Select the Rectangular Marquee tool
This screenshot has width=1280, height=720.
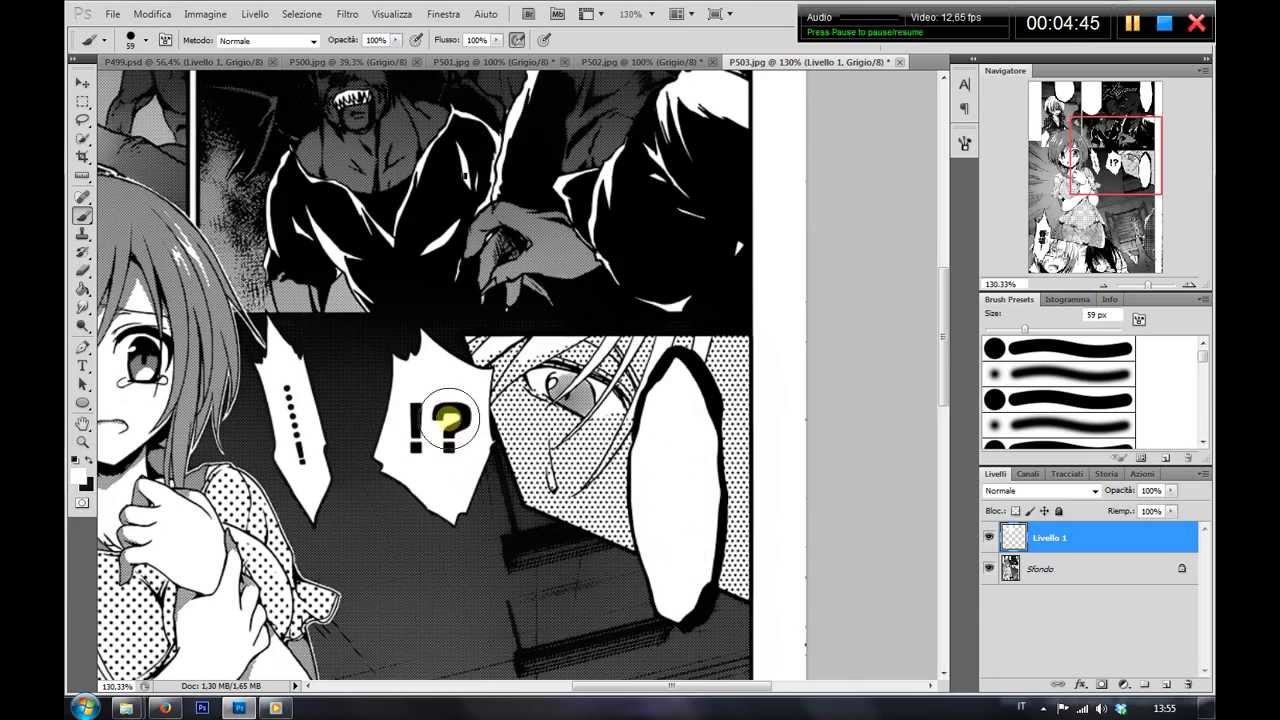(x=82, y=102)
